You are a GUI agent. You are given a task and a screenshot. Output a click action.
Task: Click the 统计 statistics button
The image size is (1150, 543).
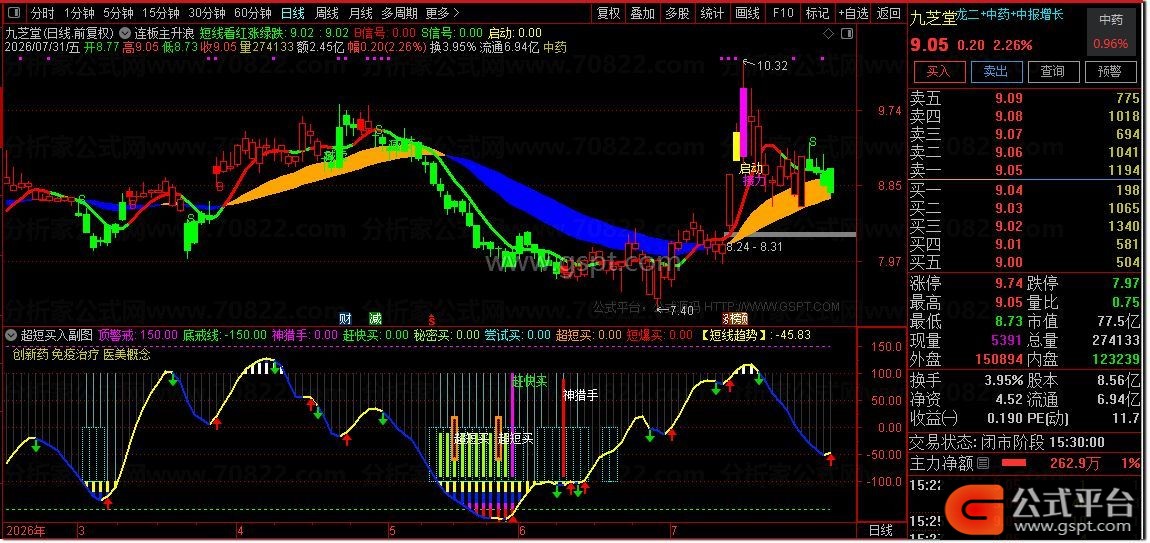click(712, 13)
